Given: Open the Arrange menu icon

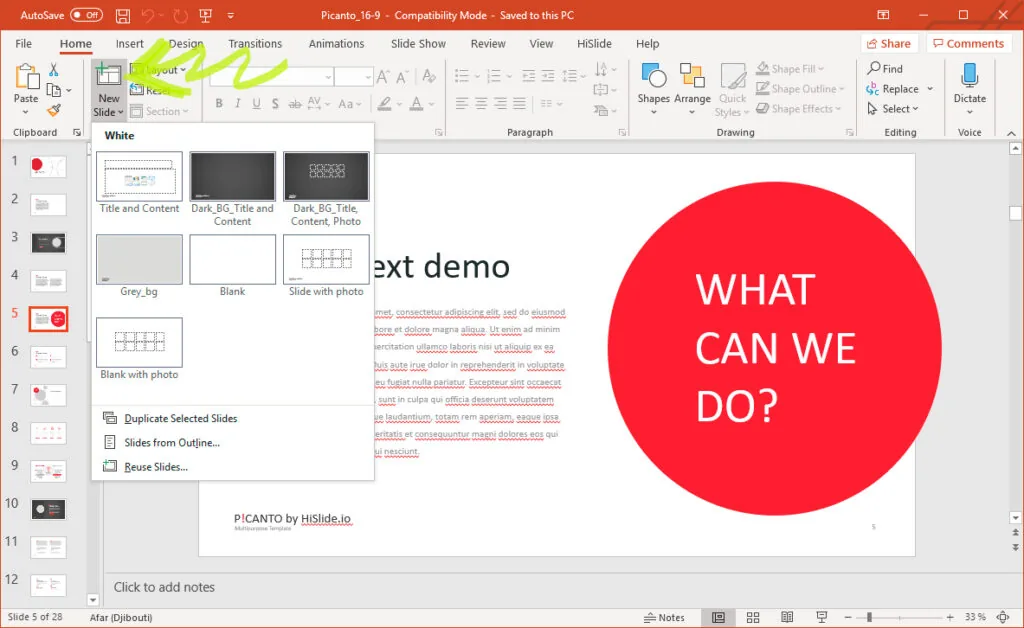Looking at the screenshot, I should (x=692, y=76).
